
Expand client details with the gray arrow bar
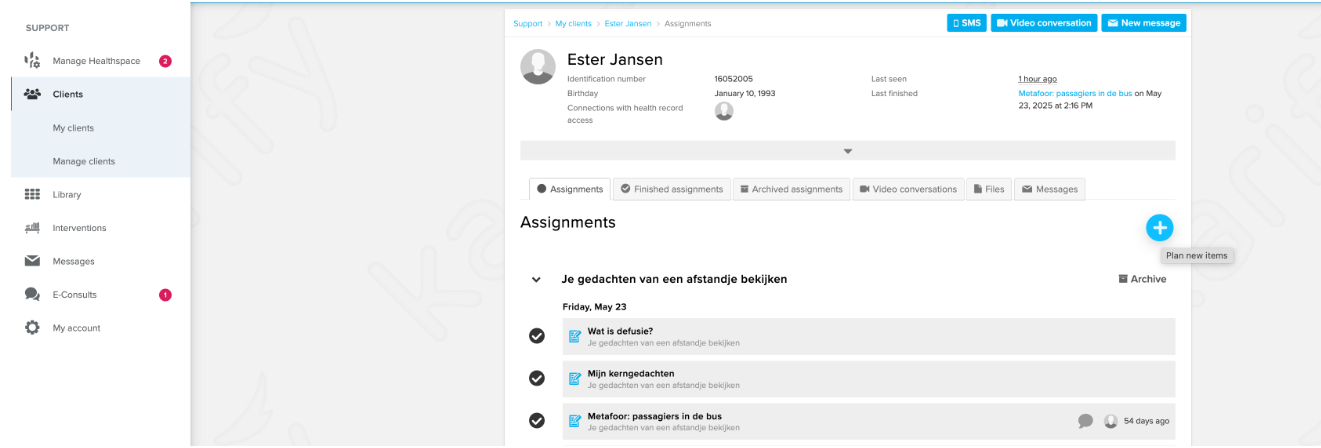tap(847, 151)
